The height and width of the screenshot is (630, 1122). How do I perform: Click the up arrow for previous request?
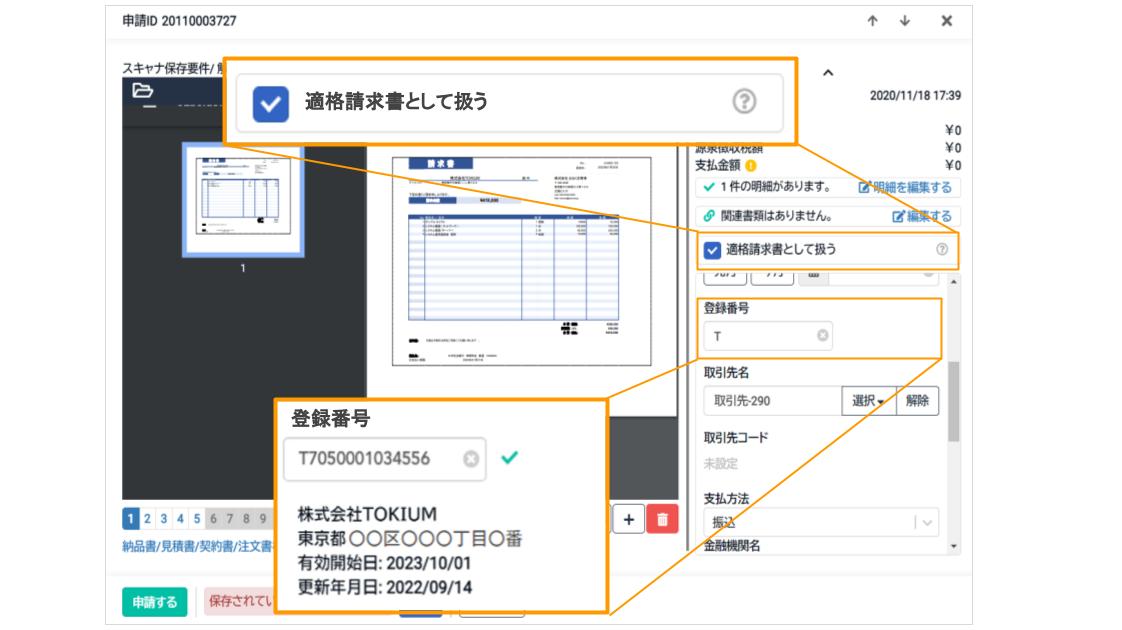873,21
